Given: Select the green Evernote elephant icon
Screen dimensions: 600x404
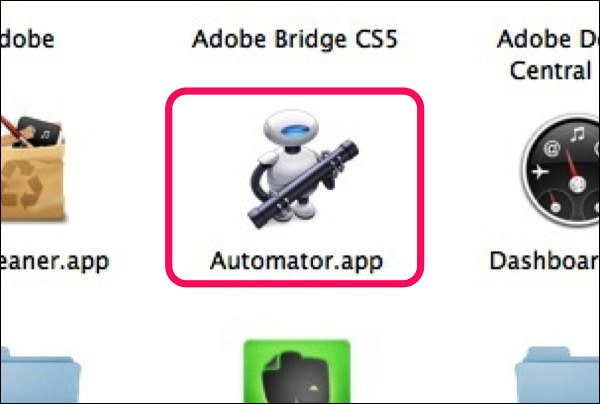Looking at the screenshot, I should point(297,371).
